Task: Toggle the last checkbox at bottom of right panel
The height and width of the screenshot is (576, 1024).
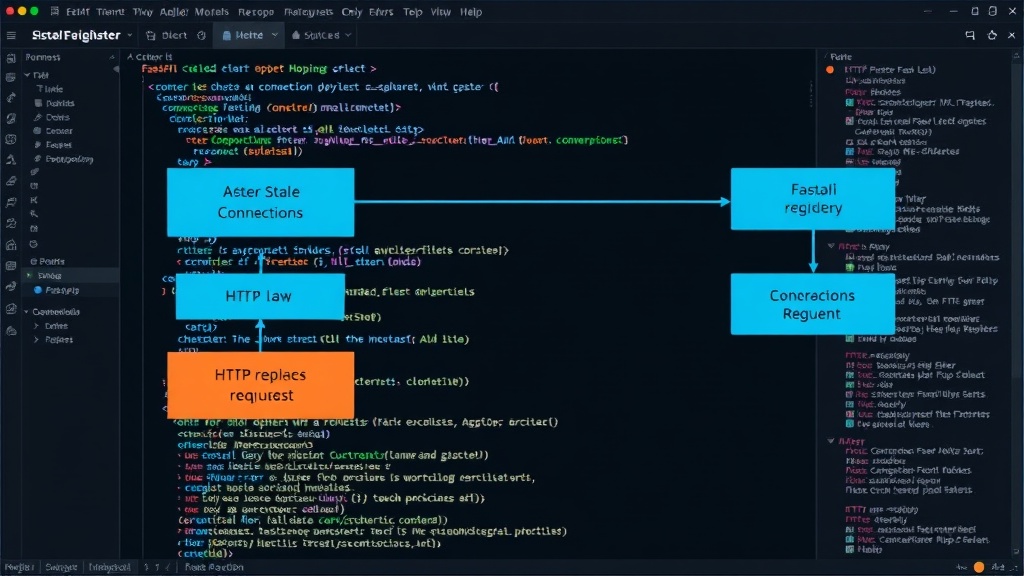Action: 850,549
